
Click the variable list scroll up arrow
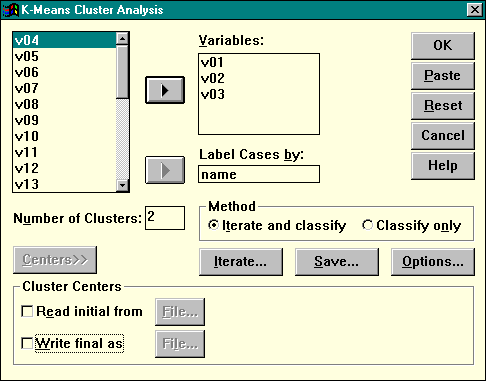pos(122,39)
